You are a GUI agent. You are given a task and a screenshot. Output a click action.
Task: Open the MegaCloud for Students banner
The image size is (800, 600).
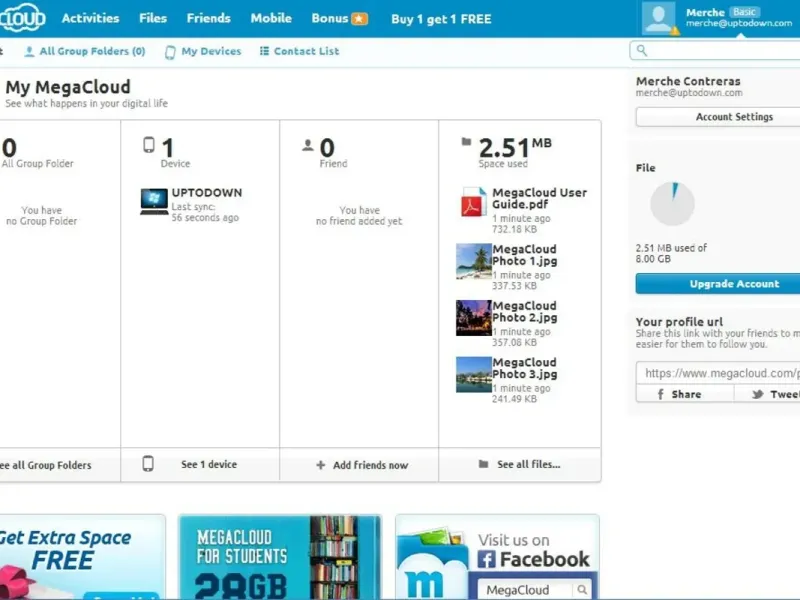280,557
